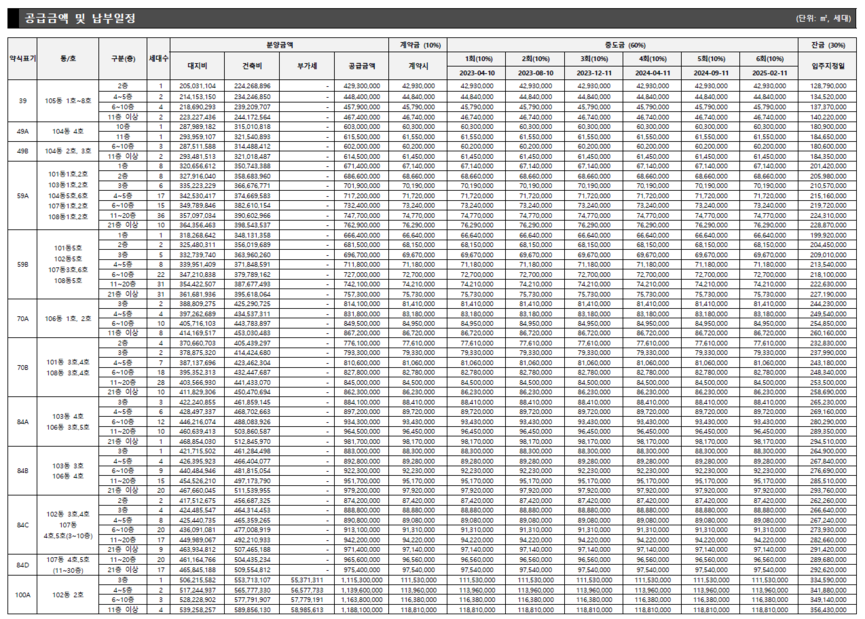Click the 공급금액 value '1,188,100,000'
This screenshot has height=619, width=865.
click(361, 610)
